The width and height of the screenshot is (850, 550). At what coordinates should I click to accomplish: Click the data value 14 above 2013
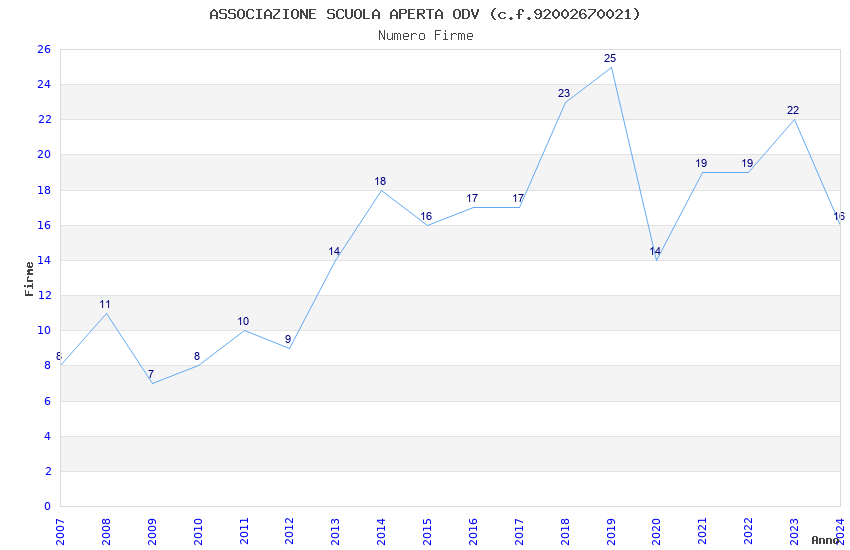click(x=334, y=251)
